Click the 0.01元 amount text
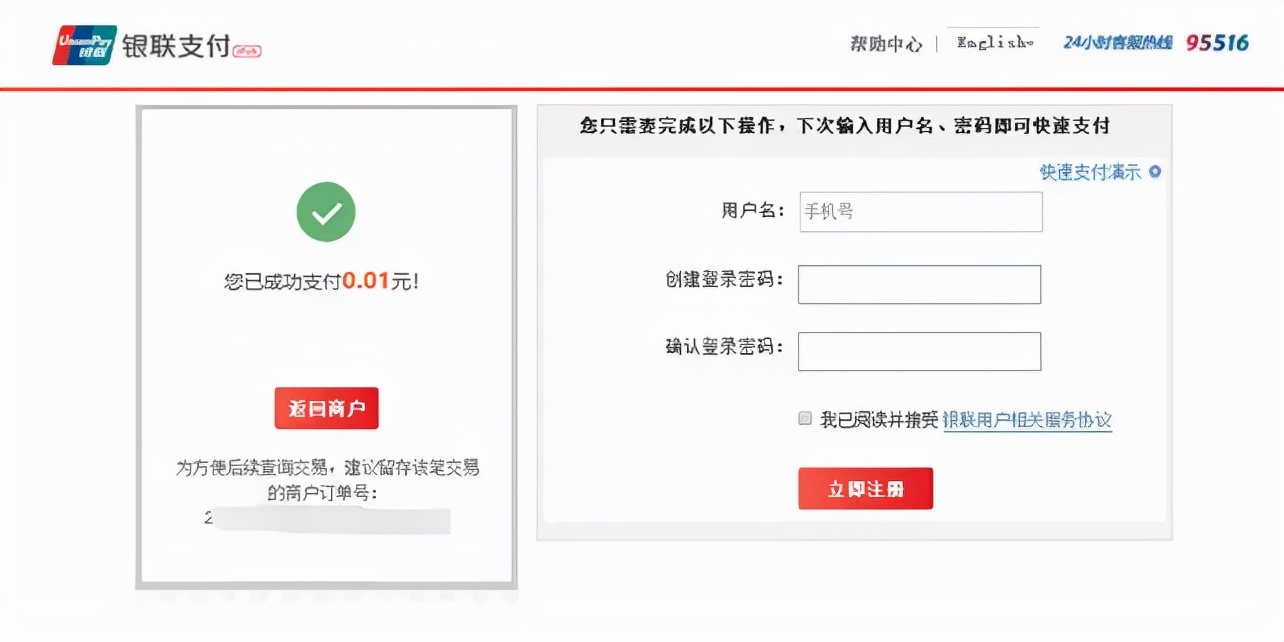Image resolution: width=1284 pixels, height=642 pixels. click(x=380, y=279)
